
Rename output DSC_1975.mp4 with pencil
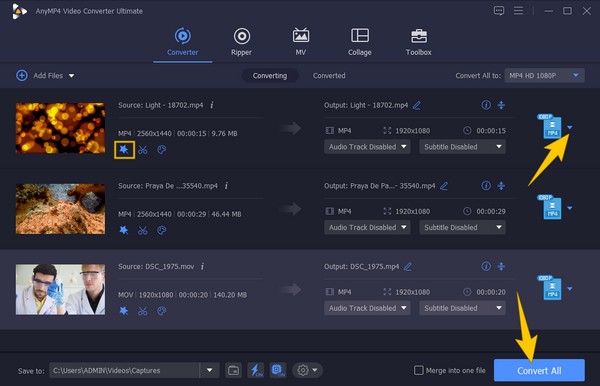(x=408, y=267)
